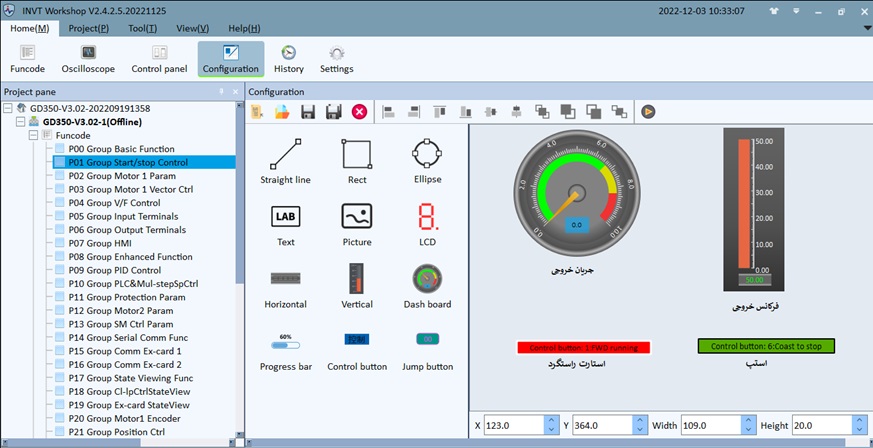The height and width of the screenshot is (448, 873).
Task: Click the align left icon
Action: (388, 112)
